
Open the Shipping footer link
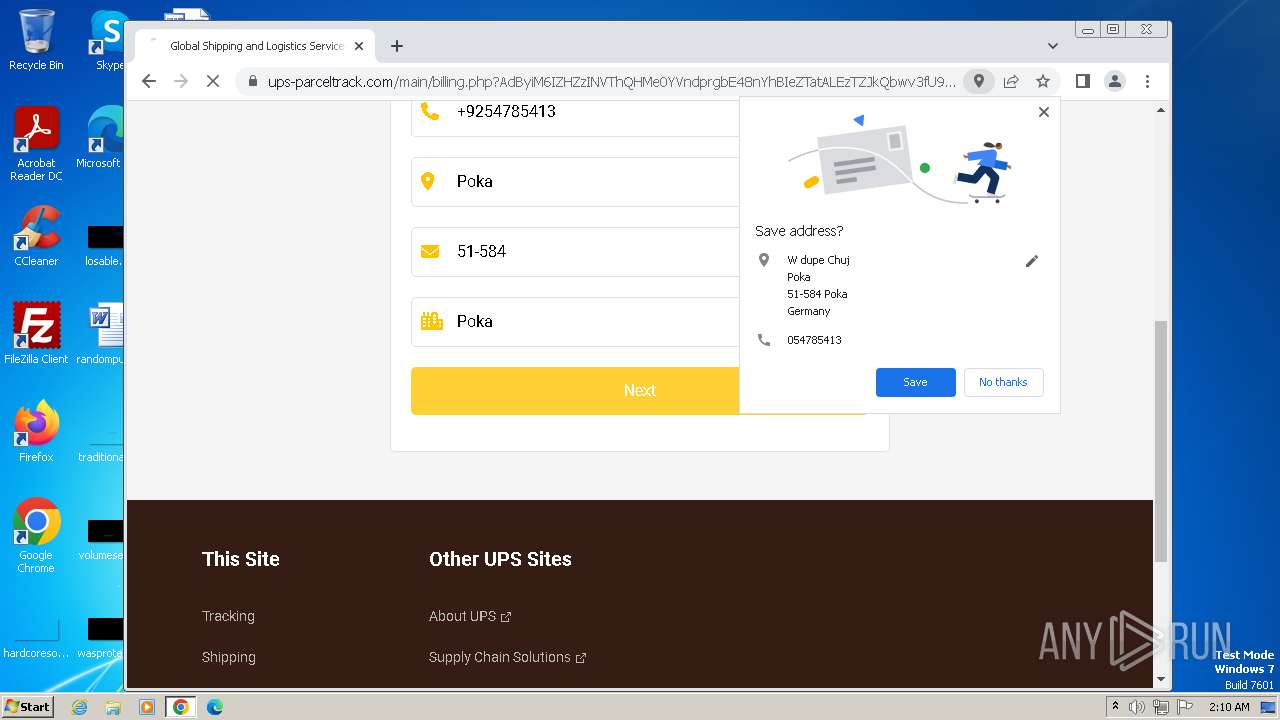click(229, 657)
